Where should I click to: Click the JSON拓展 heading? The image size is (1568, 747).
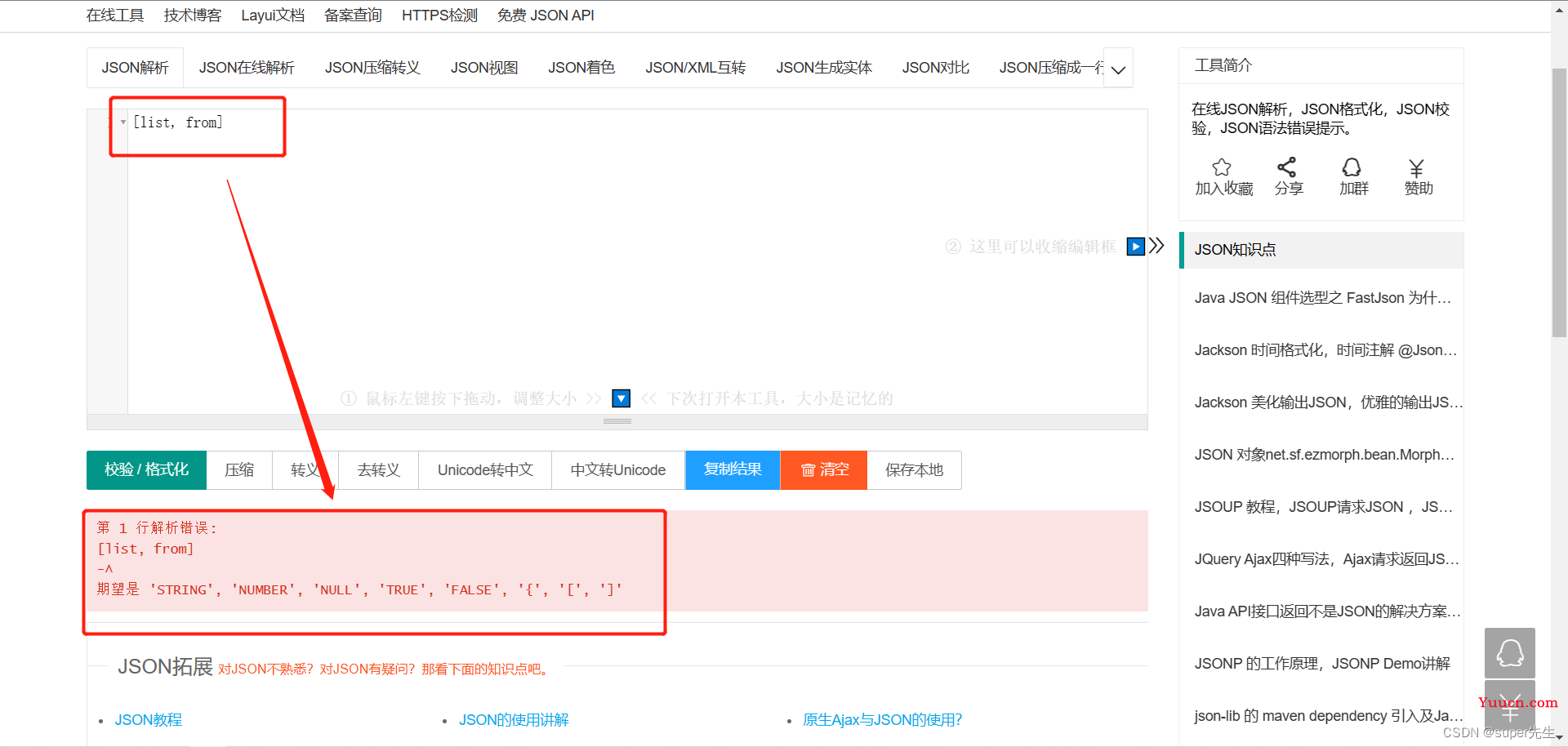(x=165, y=666)
